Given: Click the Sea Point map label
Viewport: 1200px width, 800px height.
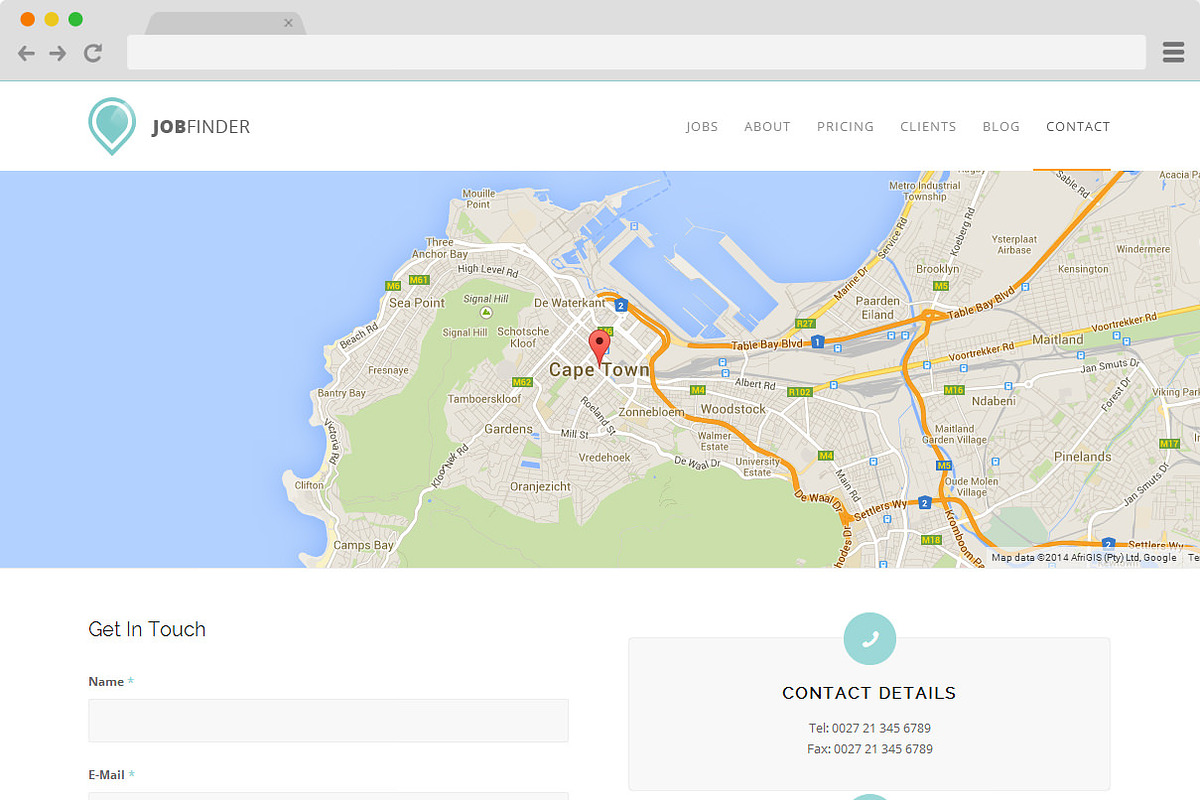Looking at the screenshot, I should 417,303.
